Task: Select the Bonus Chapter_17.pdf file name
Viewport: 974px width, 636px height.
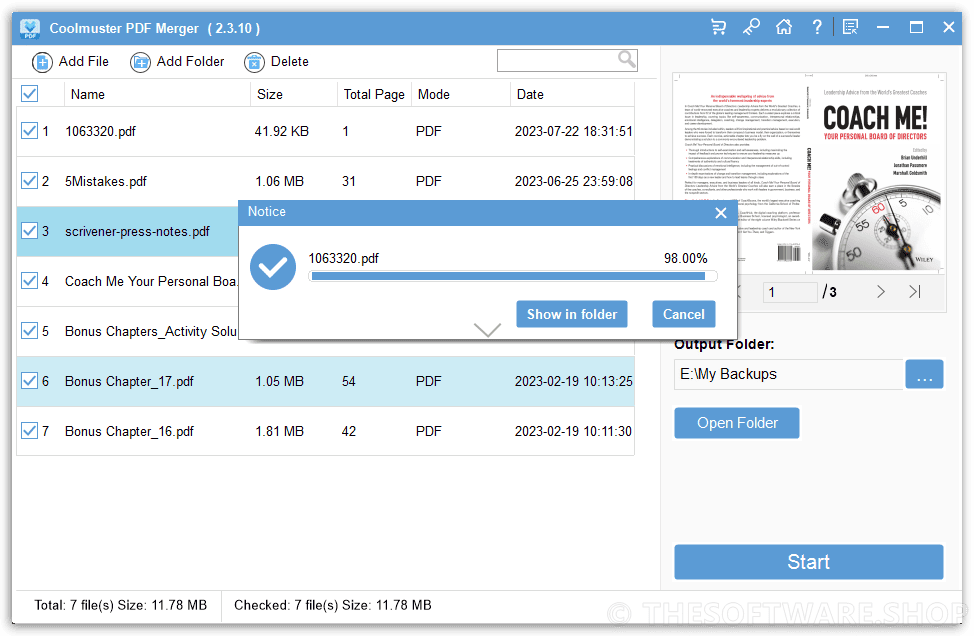Action: tap(129, 381)
